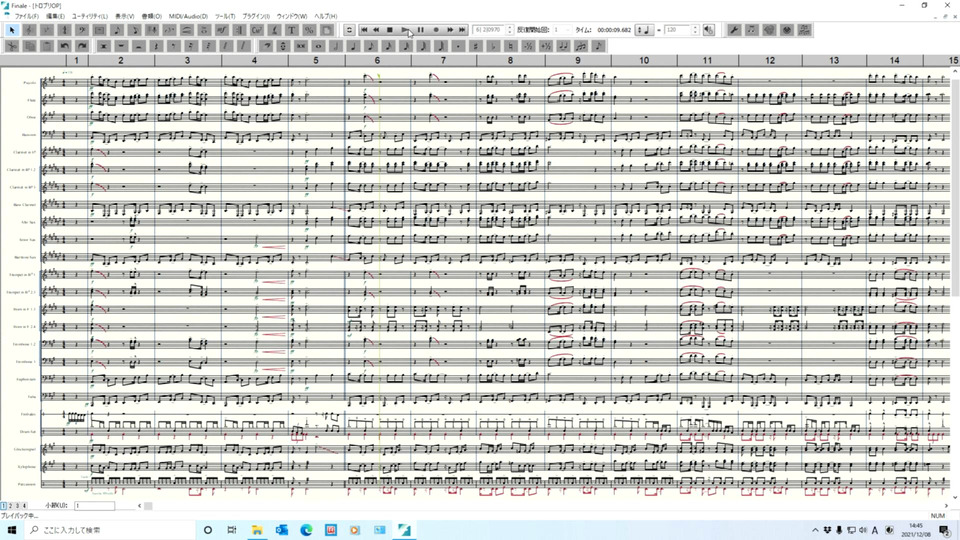
Task: Click the simple entry tuplet icon
Action: pos(580,46)
